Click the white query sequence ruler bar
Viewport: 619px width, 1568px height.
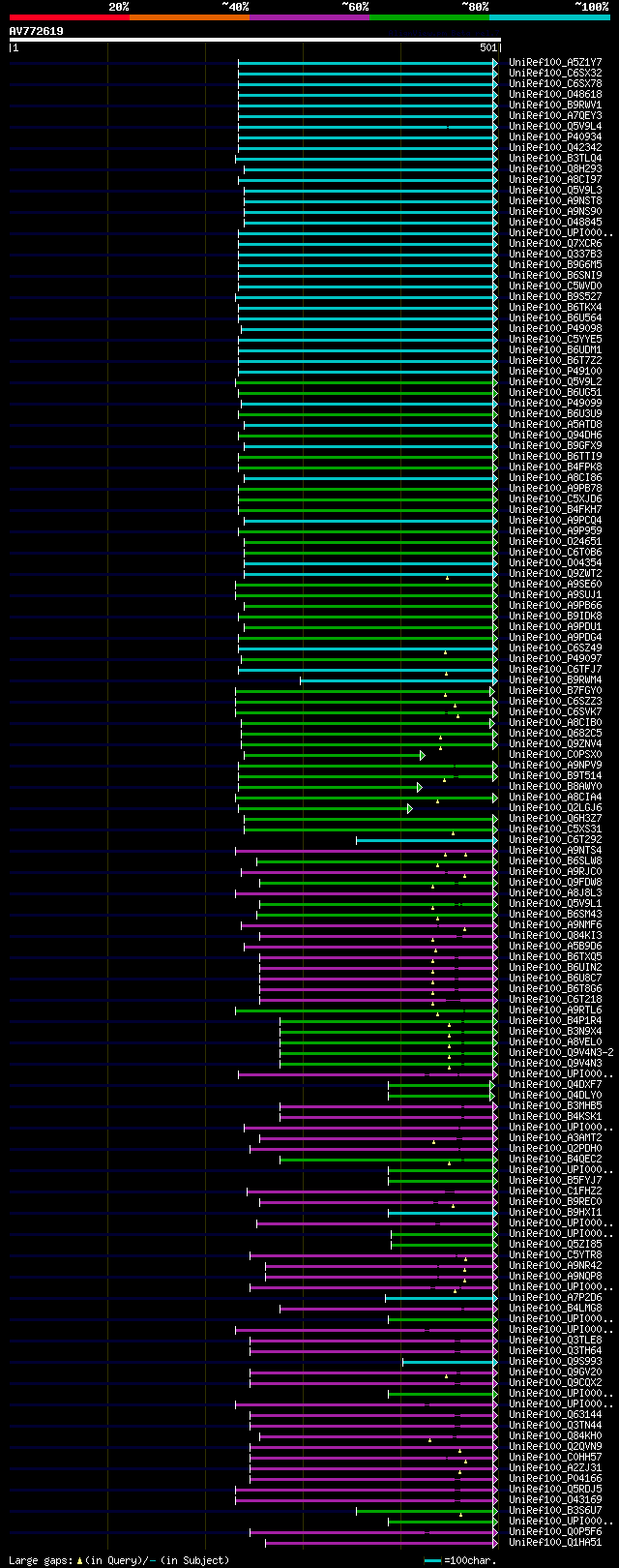pyautogui.click(x=254, y=40)
